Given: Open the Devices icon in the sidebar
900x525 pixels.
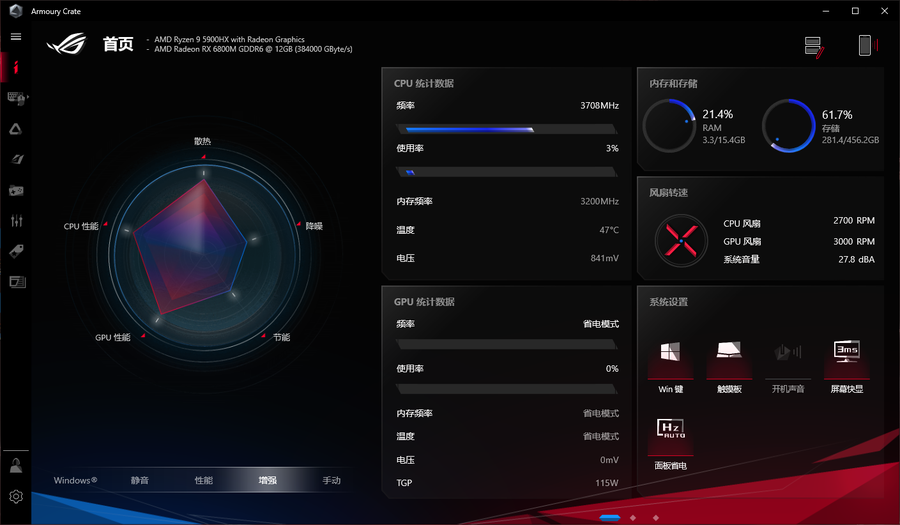Looking at the screenshot, I should point(16,97).
